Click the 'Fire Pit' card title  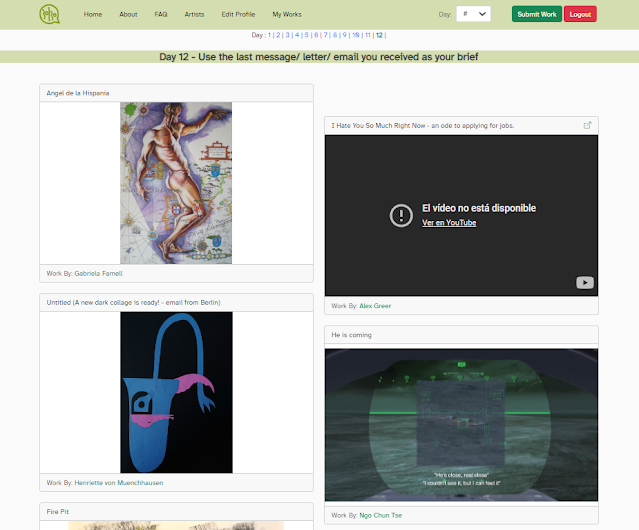pyautogui.click(x=57, y=512)
